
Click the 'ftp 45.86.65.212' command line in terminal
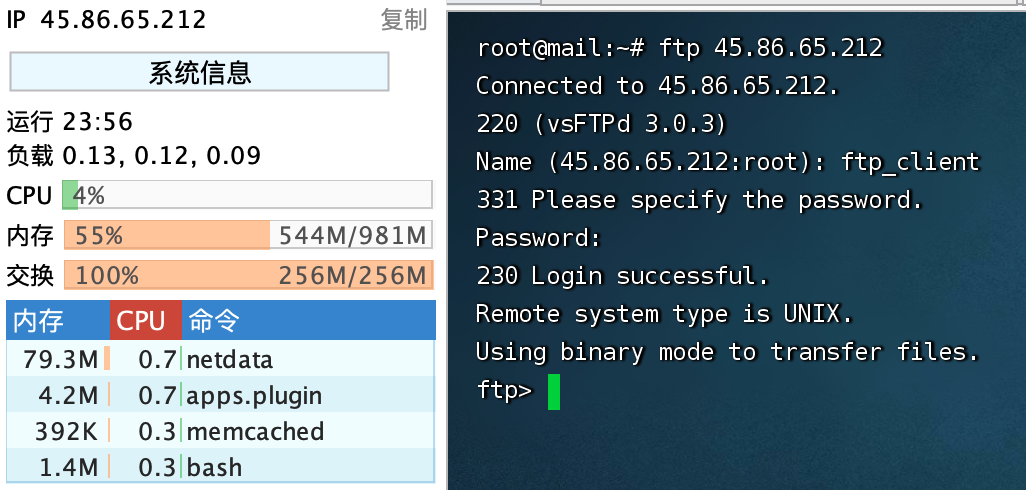coord(771,48)
